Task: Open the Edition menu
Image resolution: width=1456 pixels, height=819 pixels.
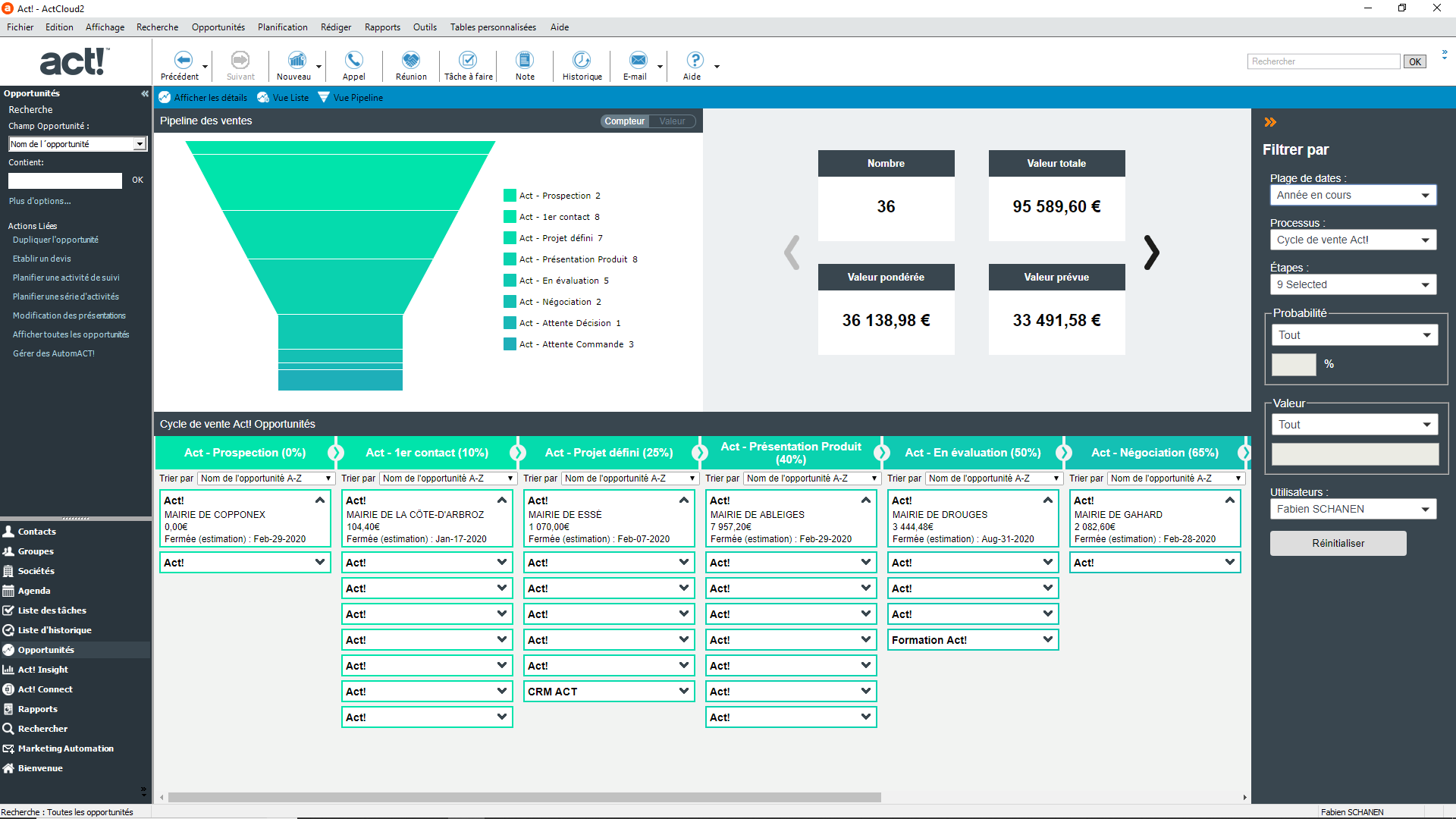Action: click(x=59, y=27)
